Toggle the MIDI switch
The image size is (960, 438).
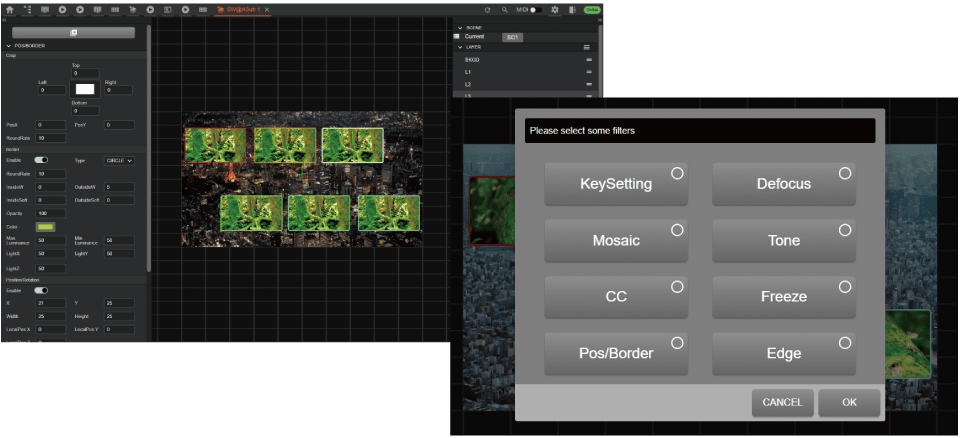(x=536, y=9)
